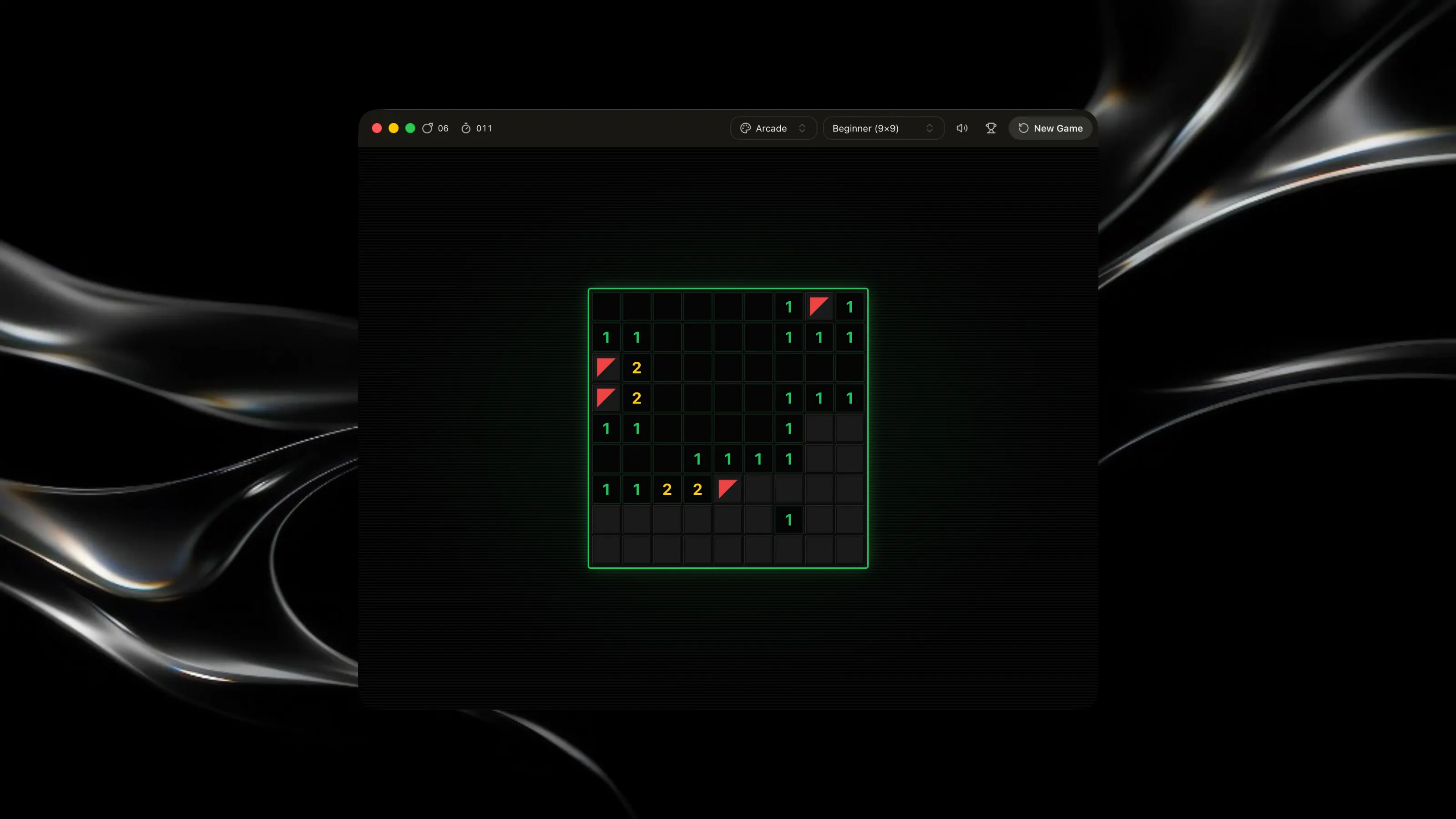Click the red flag in the seventh row
This screenshot has height=819, width=1456.
(728, 489)
